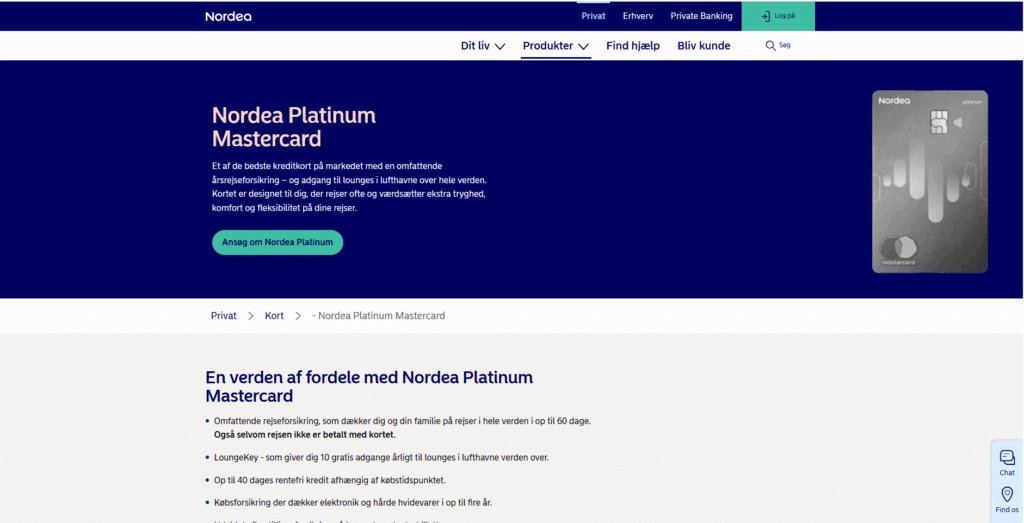Follow the Kort breadcrumb link
1024x523 pixels.
(x=274, y=316)
